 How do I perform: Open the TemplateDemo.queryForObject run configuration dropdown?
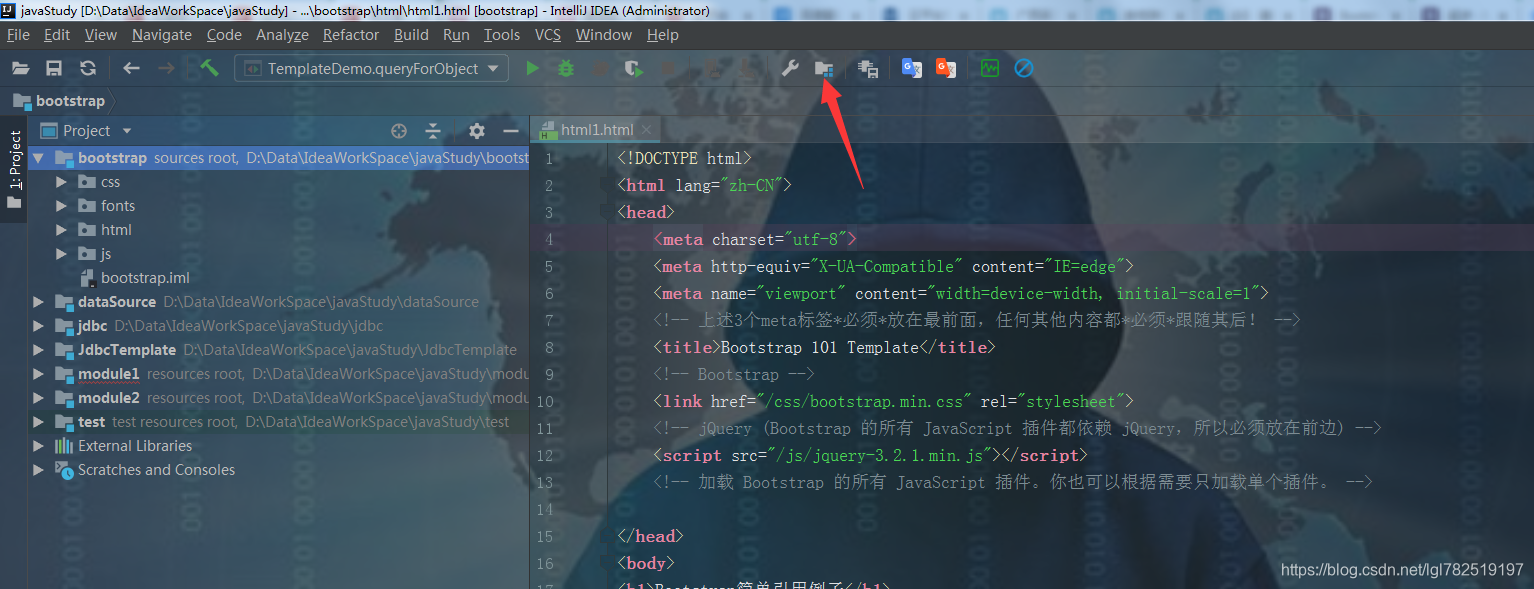[372, 68]
